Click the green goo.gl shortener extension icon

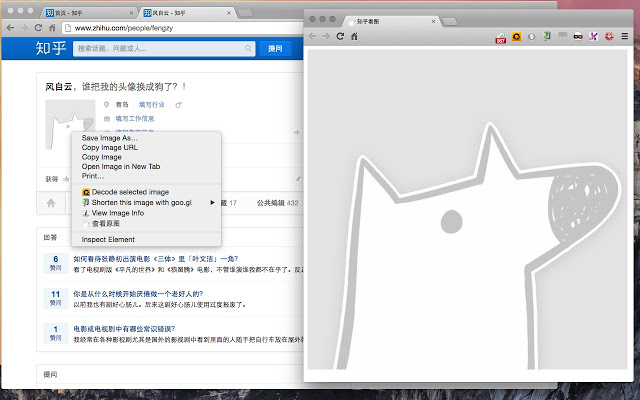pos(547,36)
